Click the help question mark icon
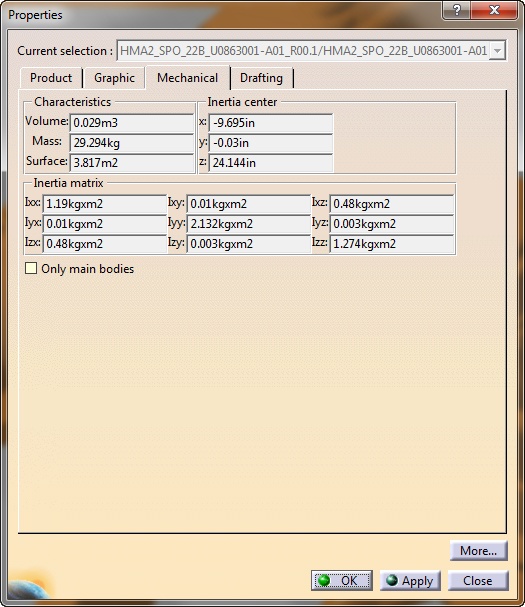 (456, 10)
